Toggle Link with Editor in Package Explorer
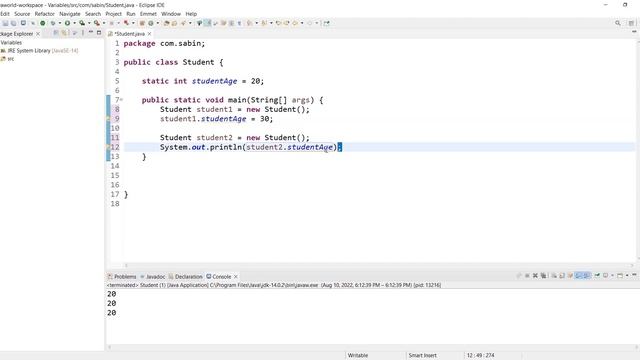Image resolution: width=640 pixels, height=360 pixels. pyautogui.click(x=64, y=33)
